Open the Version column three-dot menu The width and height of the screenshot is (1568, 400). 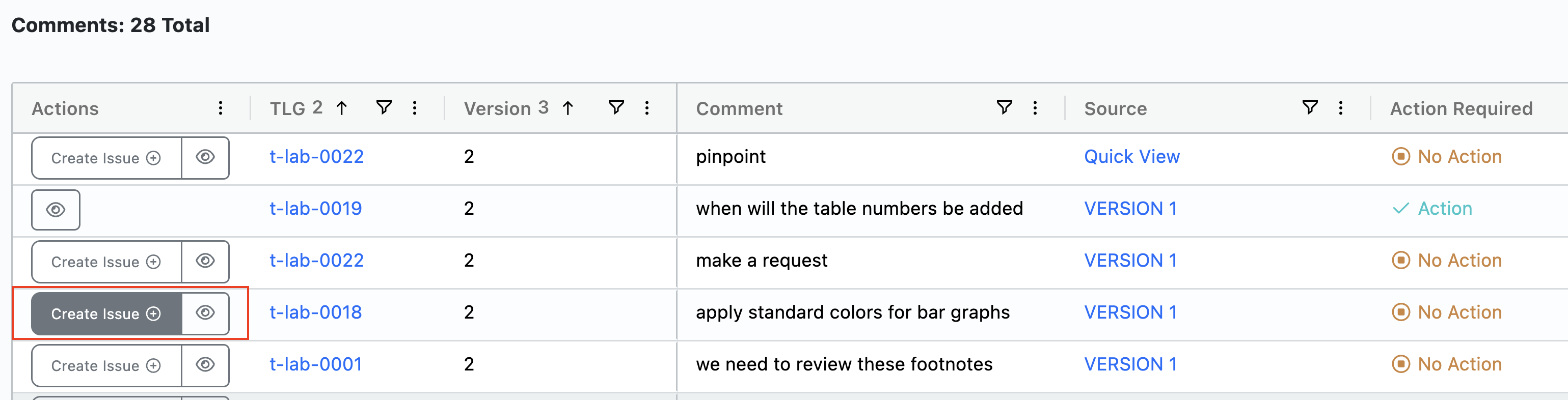tap(647, 107)
